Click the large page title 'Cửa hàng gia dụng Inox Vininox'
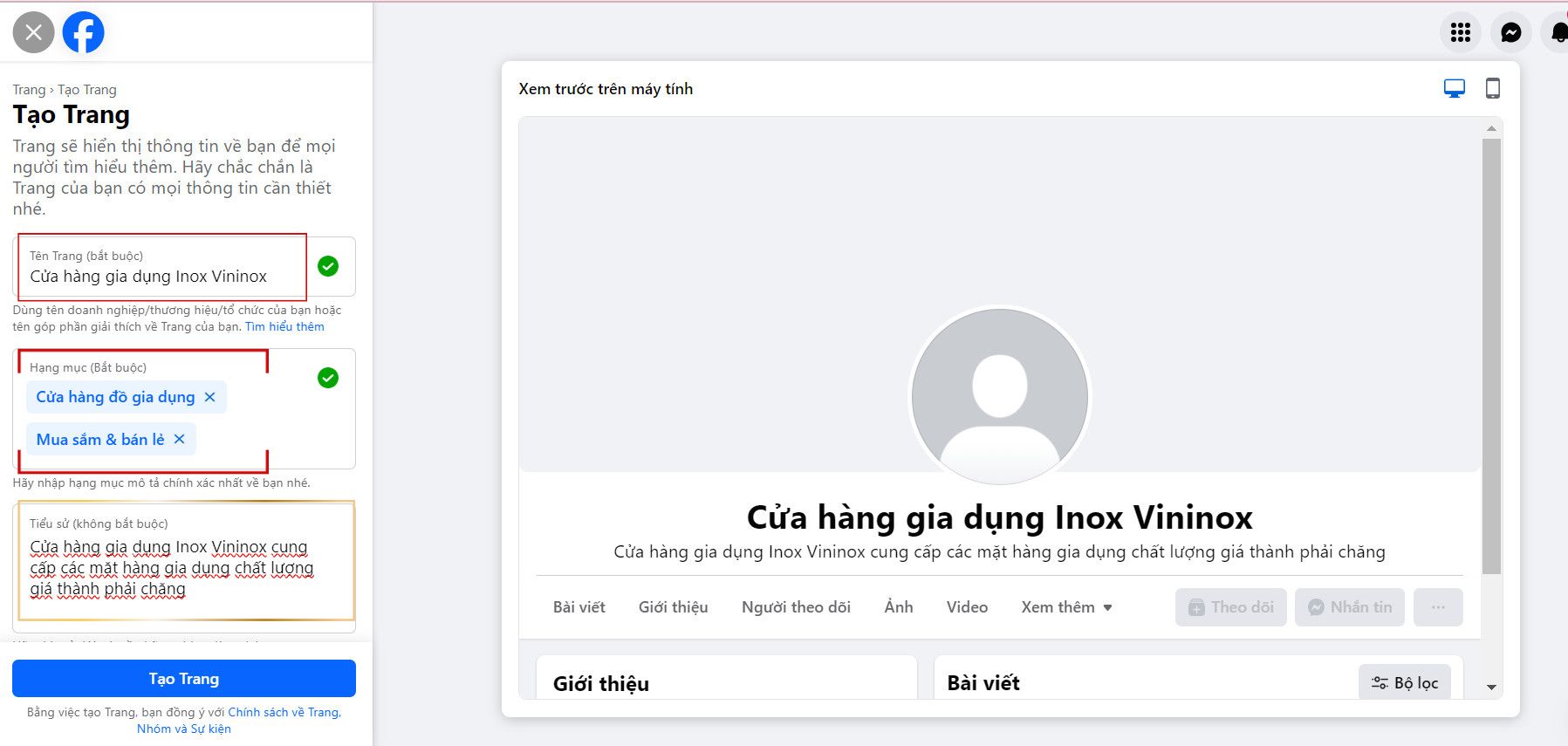The height and width of the screenshot is (746, 1568). [x=1000, y=517]
